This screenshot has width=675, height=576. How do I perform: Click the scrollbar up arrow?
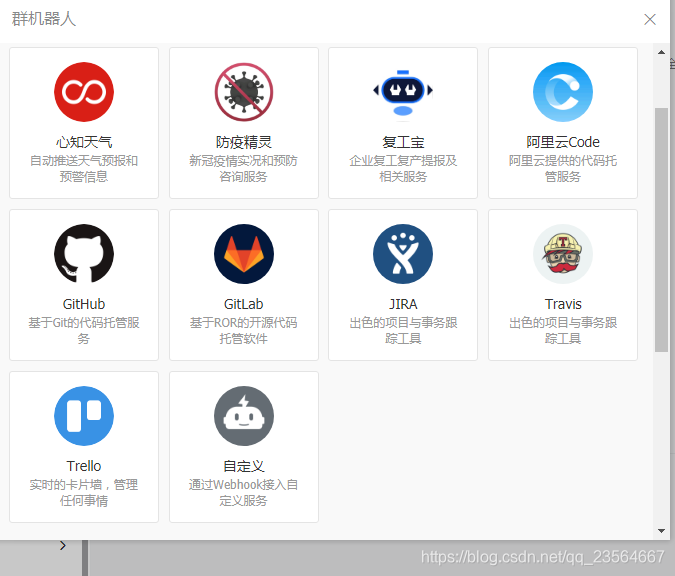tap(661, 52)
